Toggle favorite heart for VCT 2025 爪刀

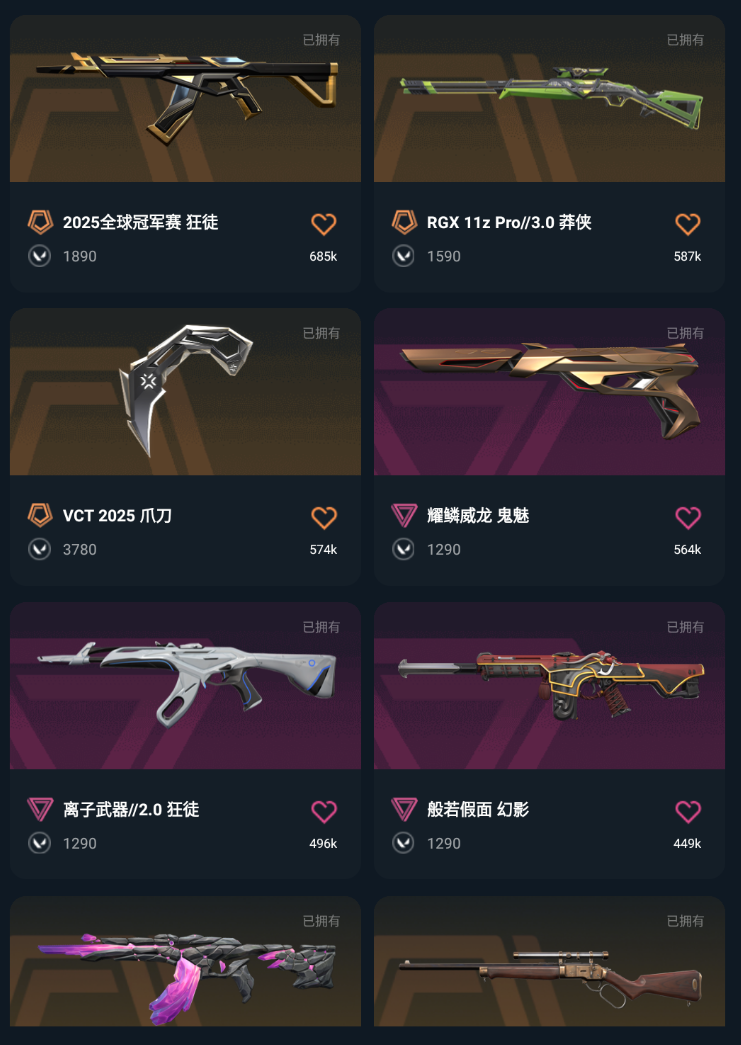click(x=324, y=518)
